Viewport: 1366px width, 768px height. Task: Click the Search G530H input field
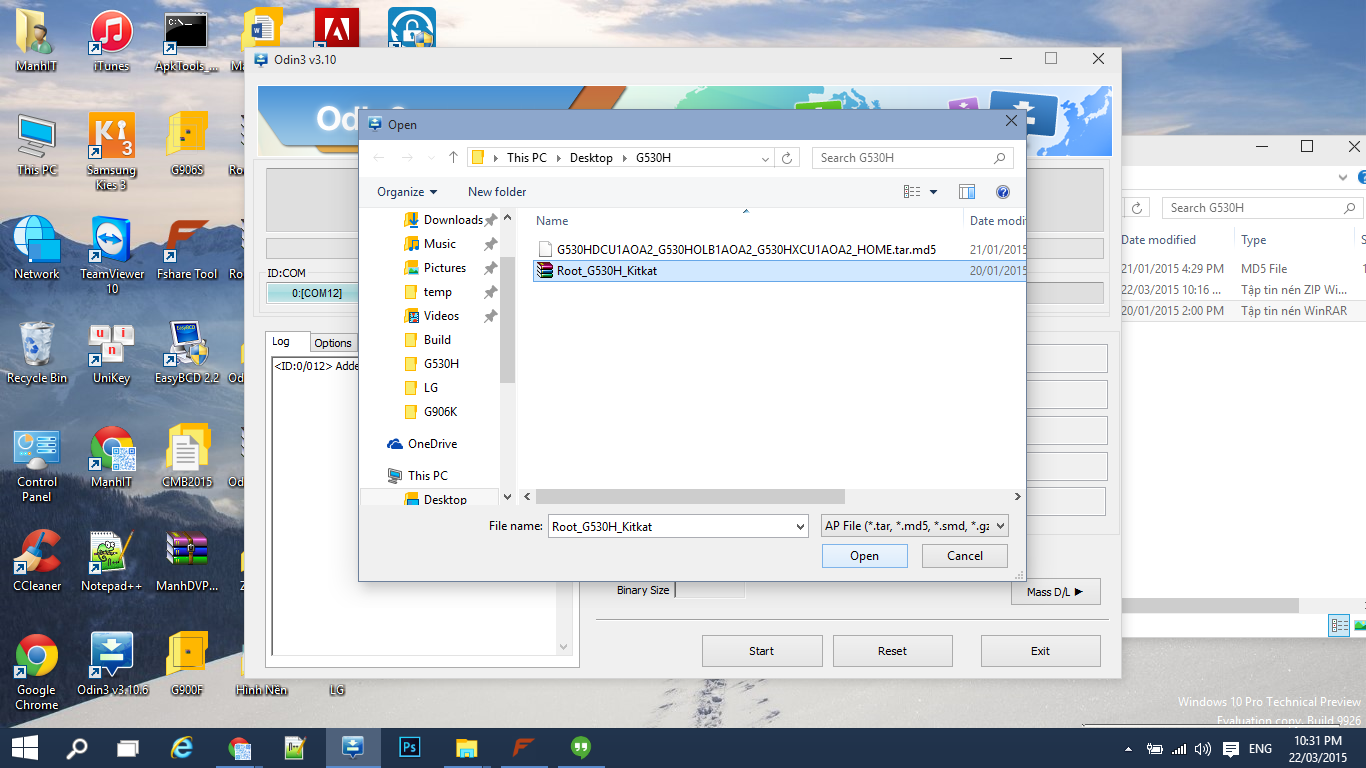pyautogui.click(x=903, y=158)
